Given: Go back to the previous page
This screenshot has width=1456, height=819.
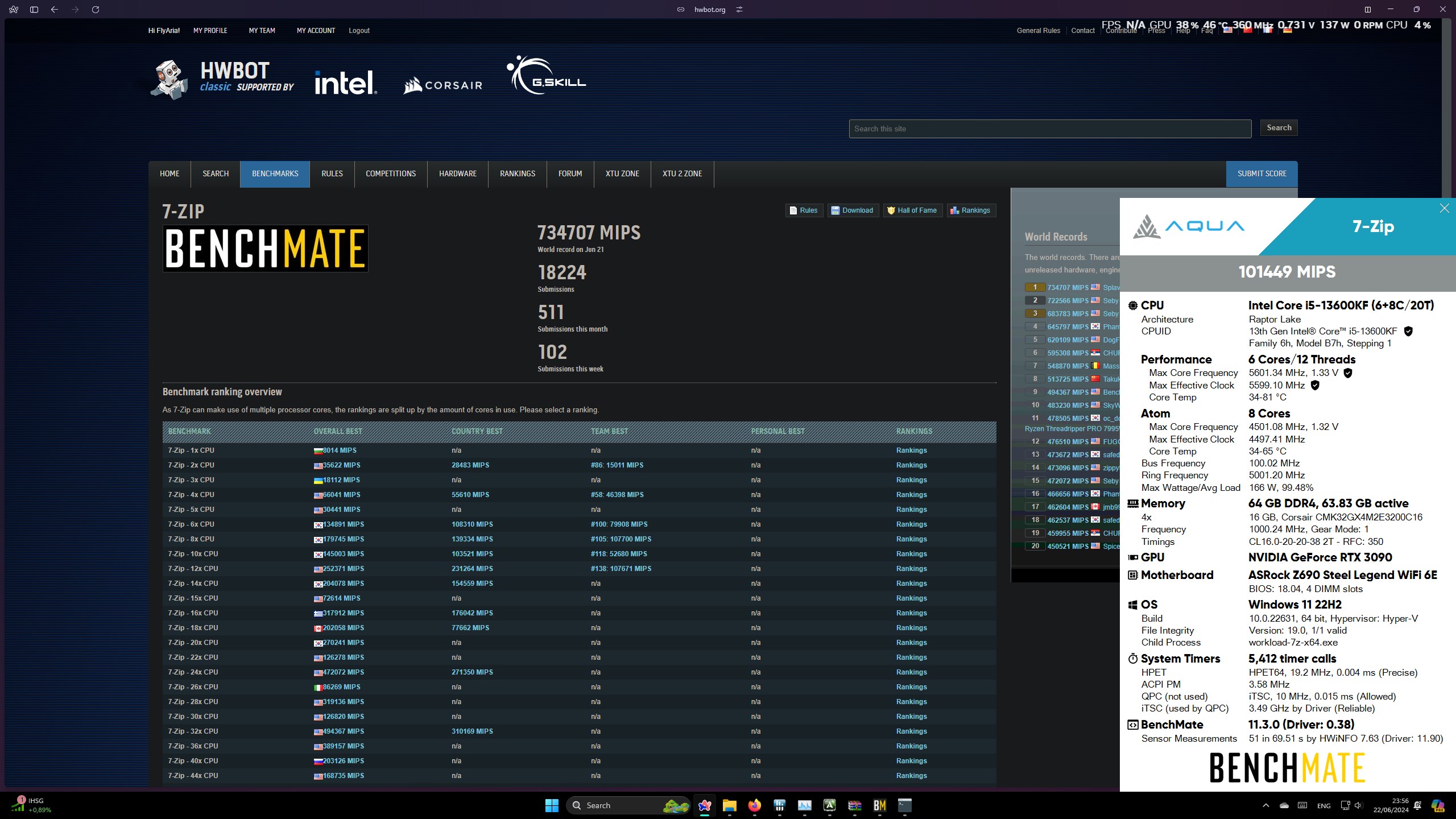Looking at the screenshot, I should (x=55, y=10).
